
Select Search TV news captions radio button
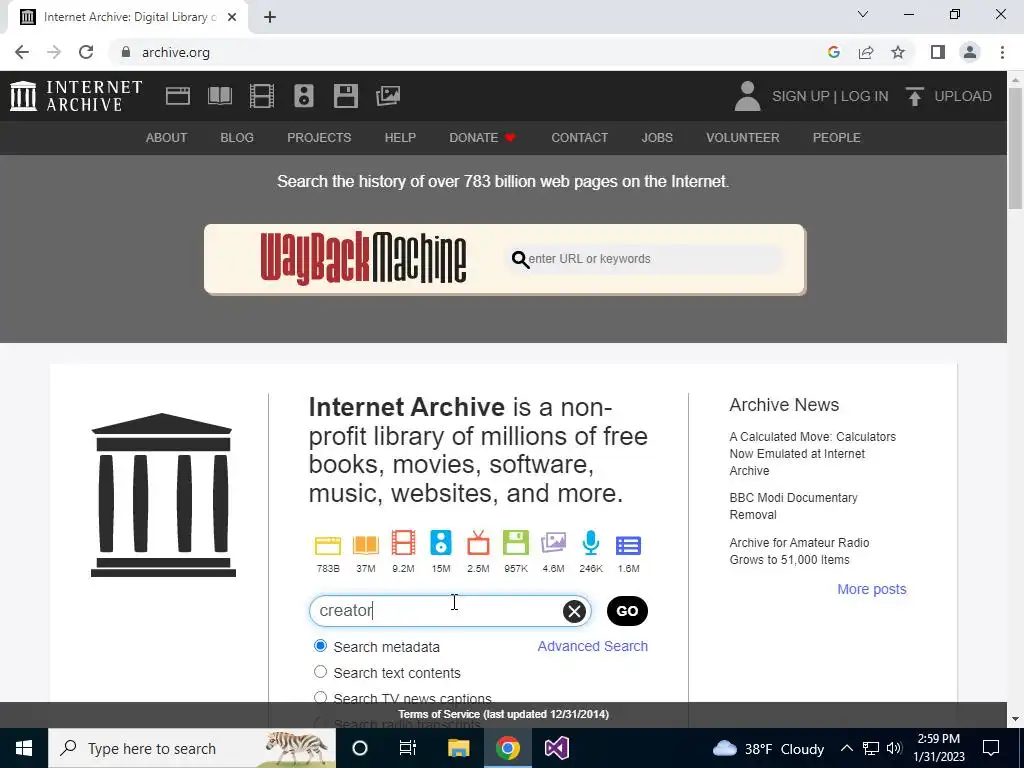coord(320,697)
